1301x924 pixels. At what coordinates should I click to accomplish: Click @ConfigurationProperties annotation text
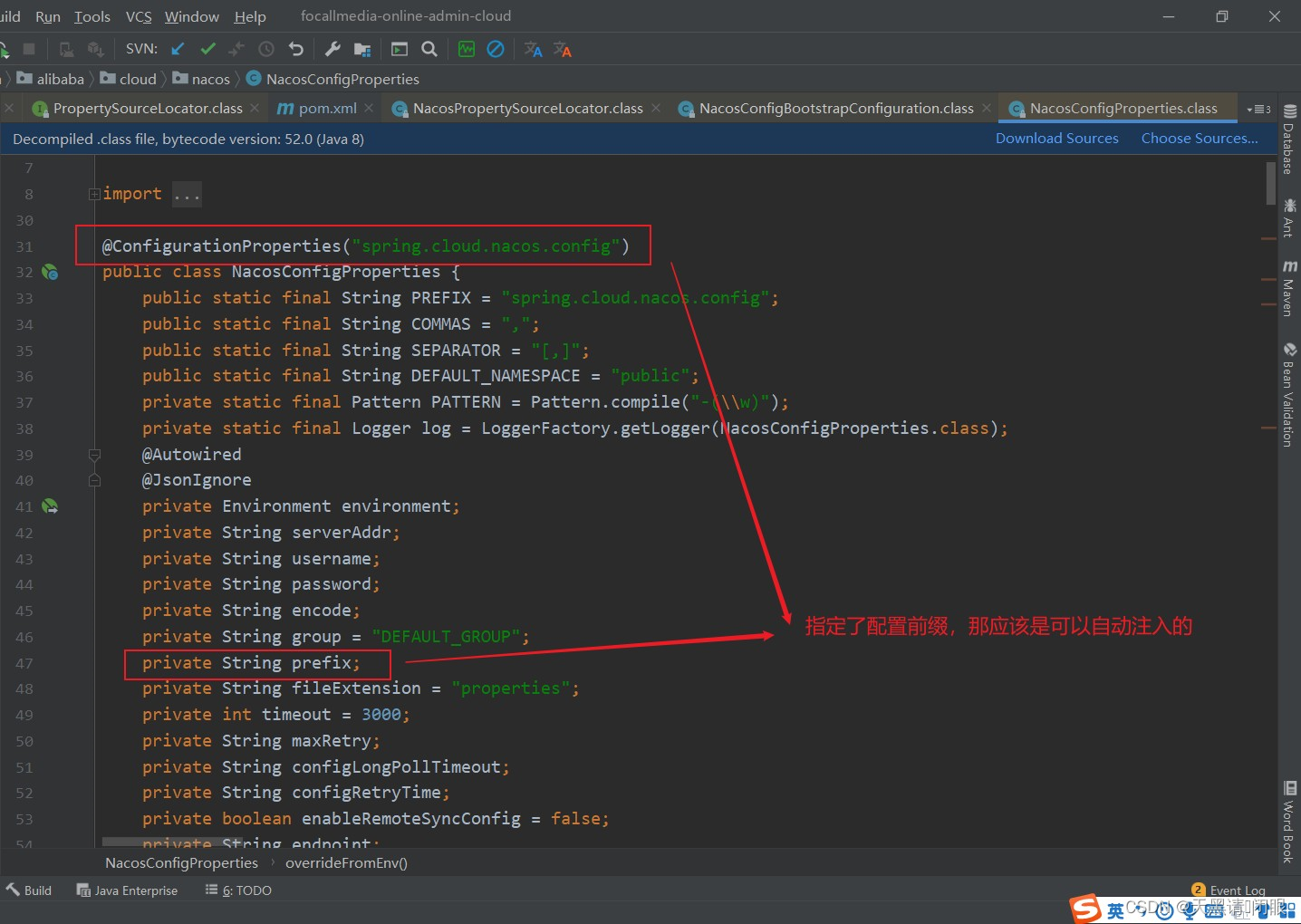pyautogui.click(x=221, y=245)
